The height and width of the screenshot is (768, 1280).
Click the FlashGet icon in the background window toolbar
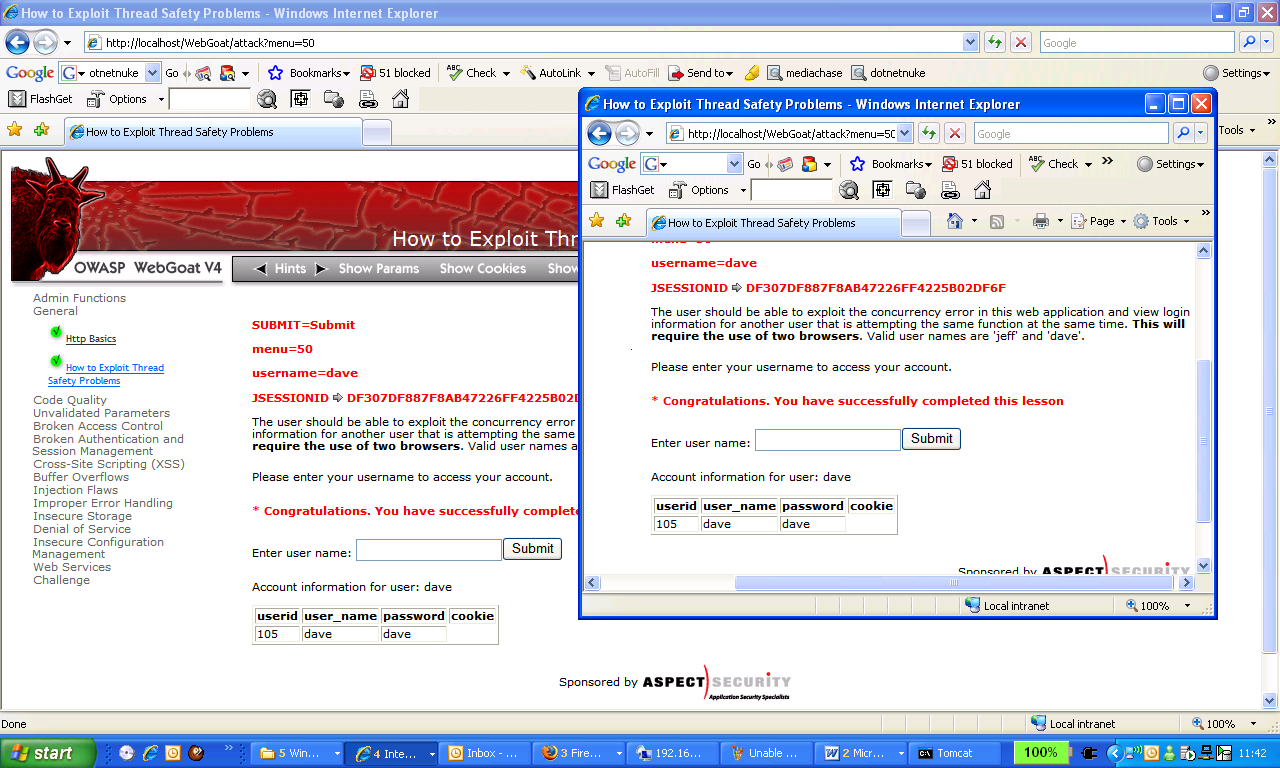click(17, 99)
